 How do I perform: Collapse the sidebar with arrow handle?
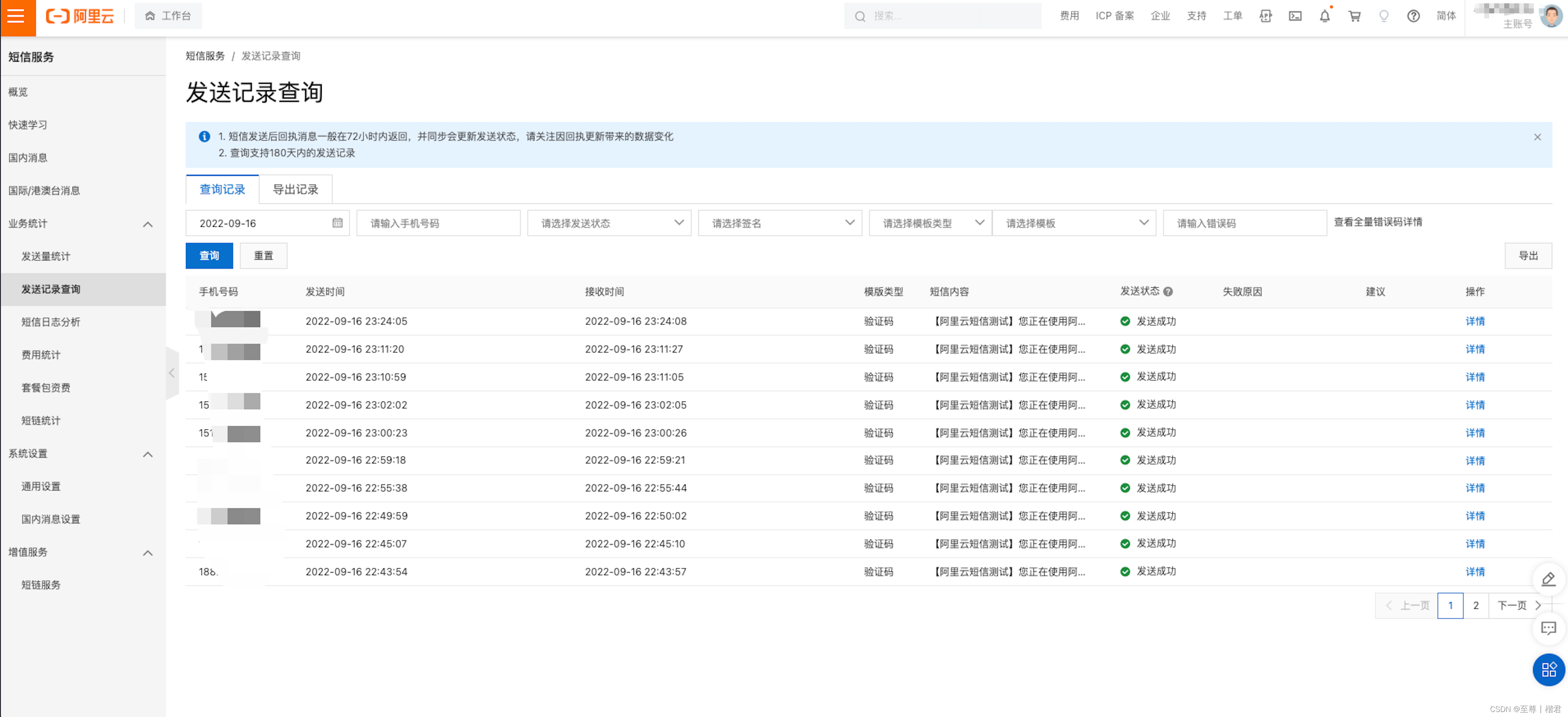[x=172, y=373]
